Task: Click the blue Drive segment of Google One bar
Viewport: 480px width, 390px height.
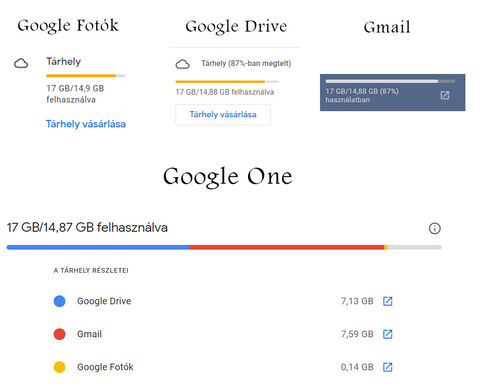Action: 98,247
